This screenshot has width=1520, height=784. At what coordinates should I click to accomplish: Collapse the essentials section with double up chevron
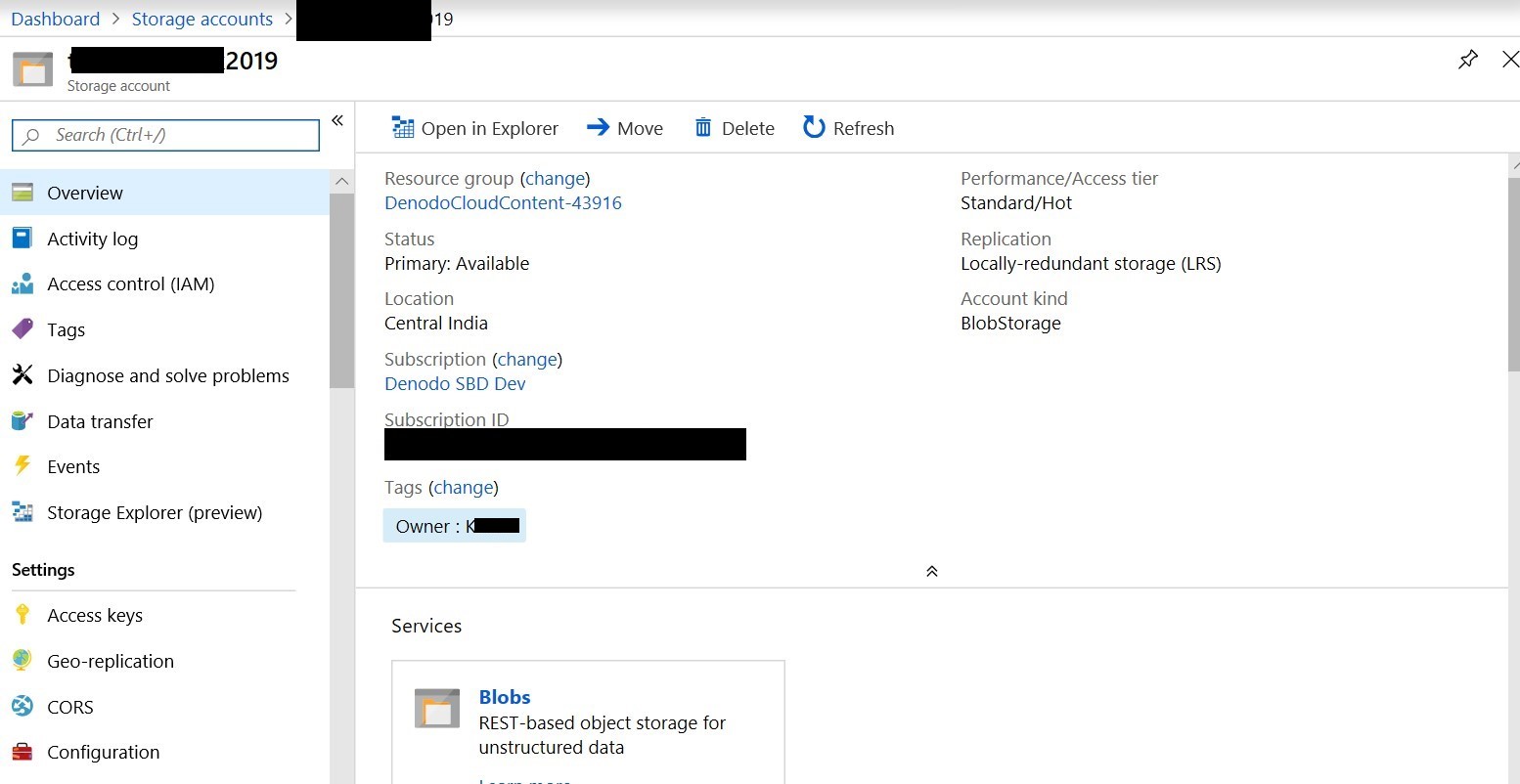[931, 571]
